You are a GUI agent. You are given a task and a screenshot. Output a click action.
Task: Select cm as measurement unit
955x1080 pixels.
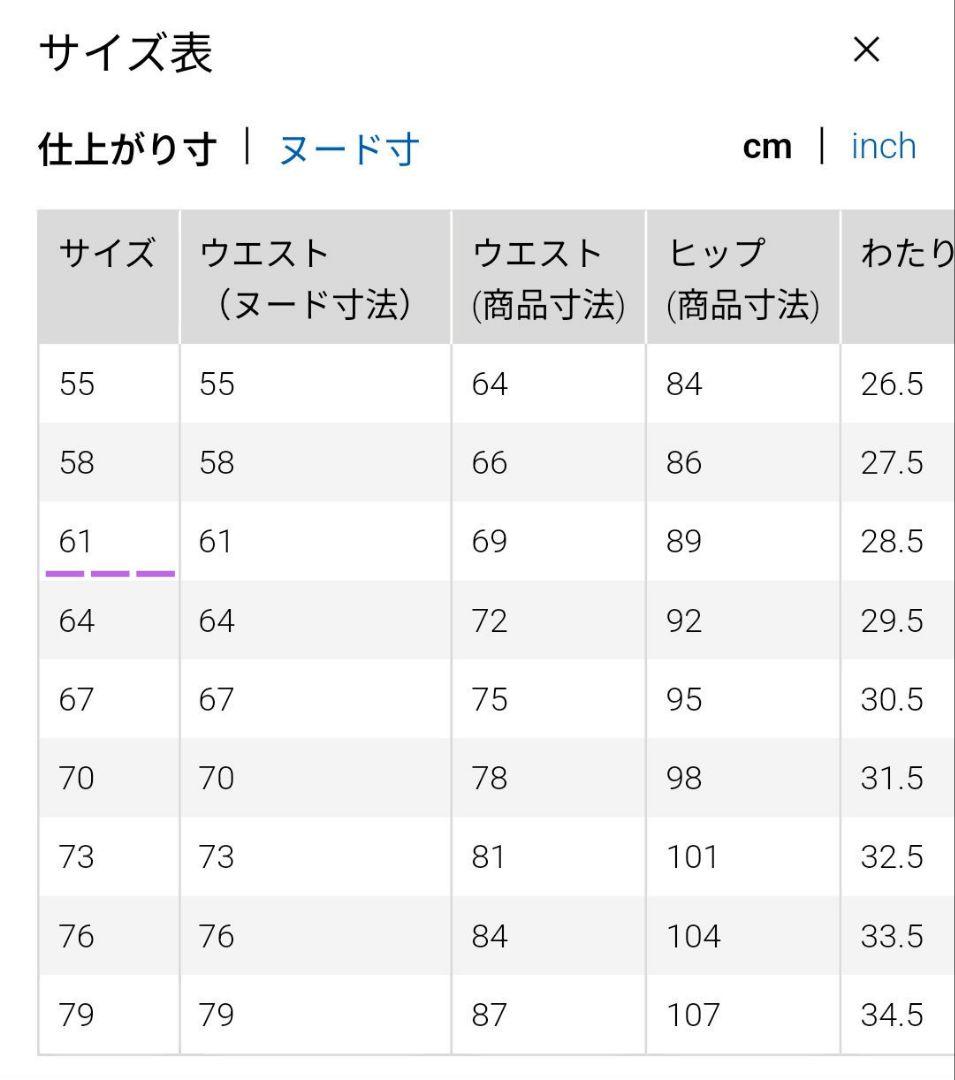[x=767, y=147]
